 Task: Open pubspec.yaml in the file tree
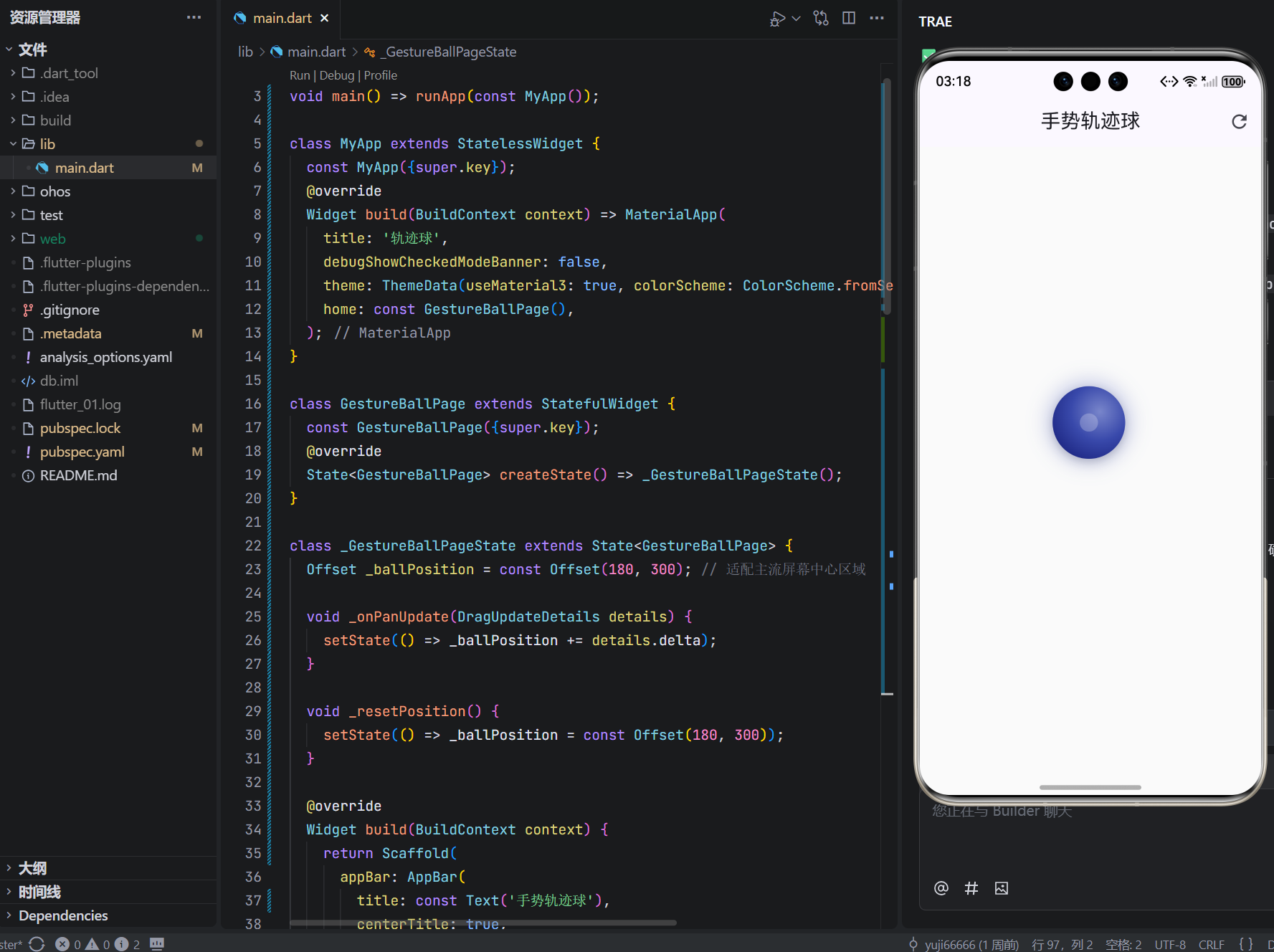pyautogui.click(x=108, y=452)
